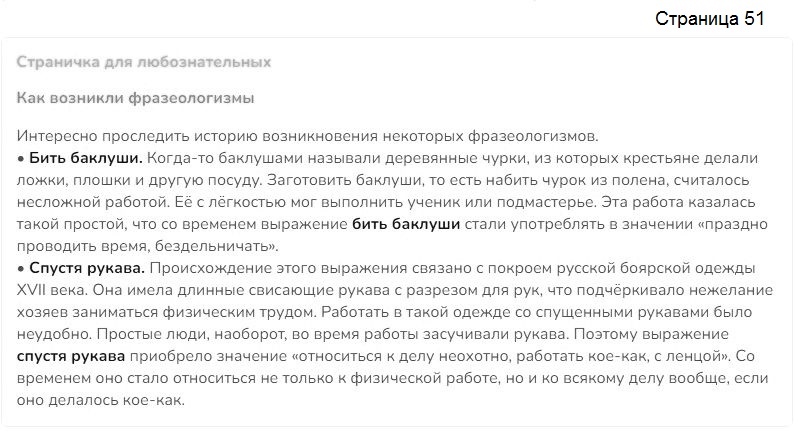Click the bold 'бить баклуши' mid-paragraph
The width and height of the screenshot is (794, 431).
coord(406,224)
